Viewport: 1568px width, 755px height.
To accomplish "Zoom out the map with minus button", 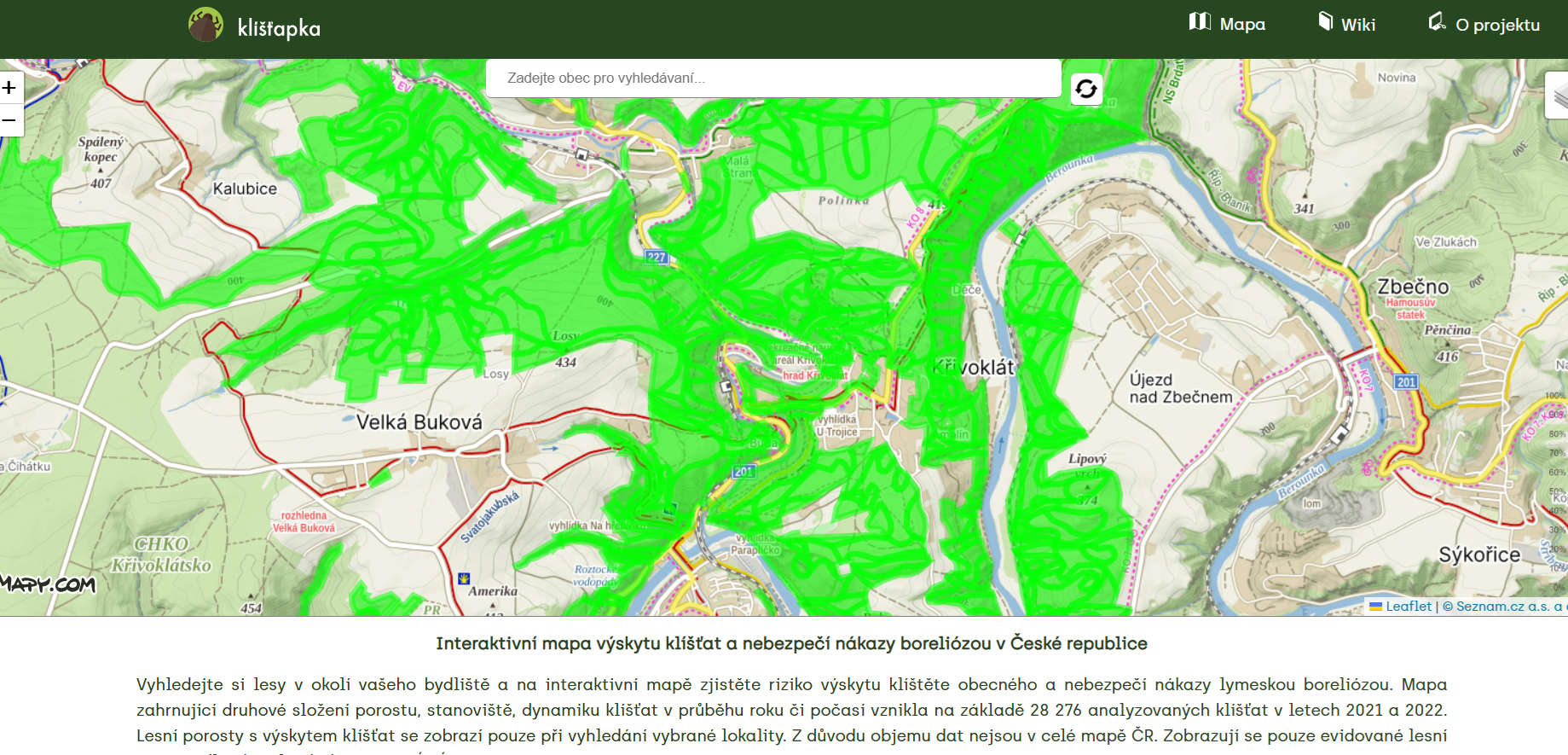I will tap(9, 120).
